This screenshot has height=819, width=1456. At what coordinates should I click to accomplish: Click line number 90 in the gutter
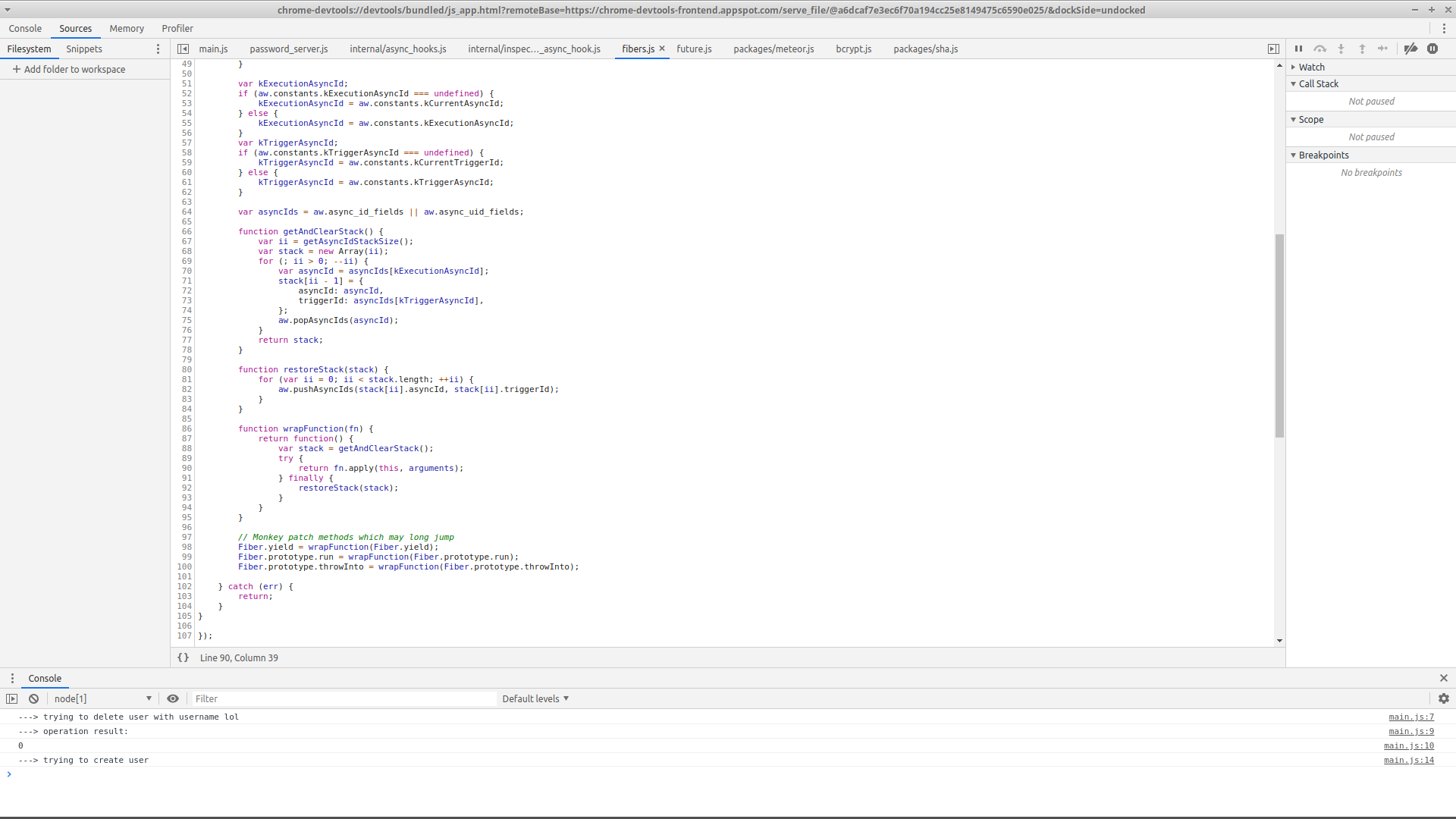click(x=187, y=468)
